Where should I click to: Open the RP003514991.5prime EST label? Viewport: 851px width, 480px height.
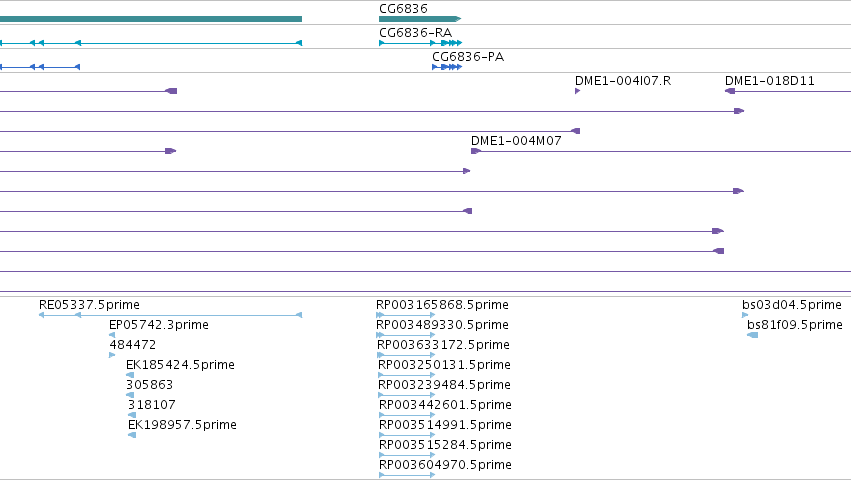(x=445, y=425)
